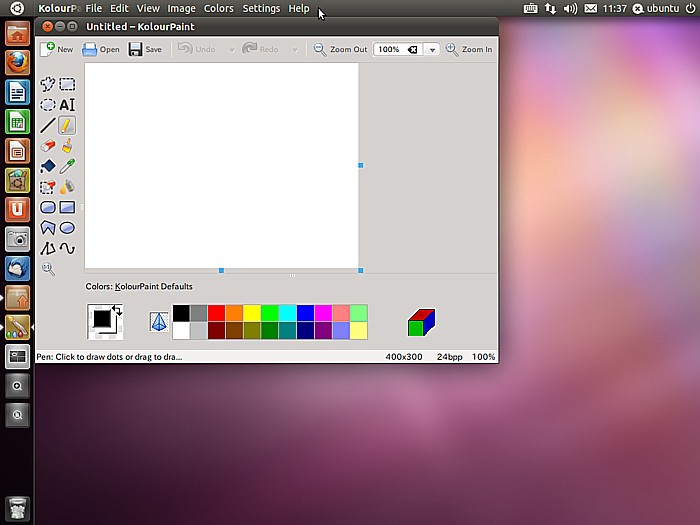Select the Rounded Rectangle tool
The height and width of the screenshot is (525, 700).
tap(48, 207)
